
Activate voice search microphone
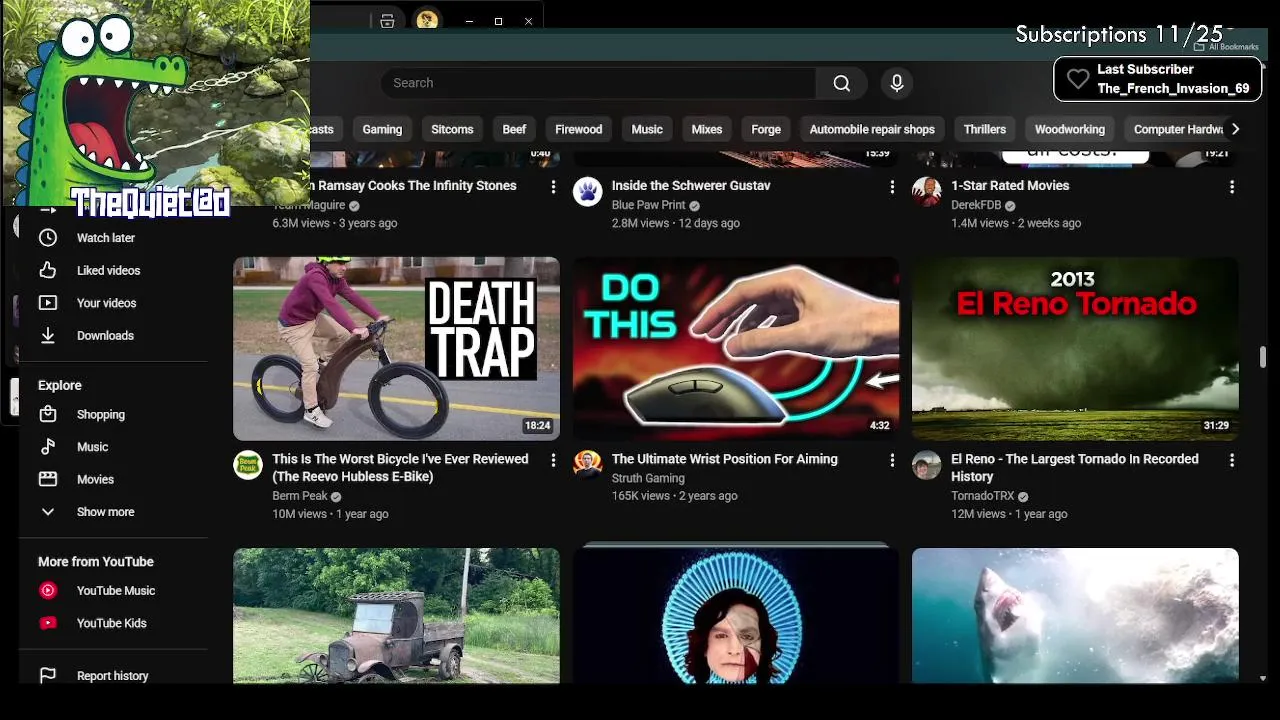point(897,83)
